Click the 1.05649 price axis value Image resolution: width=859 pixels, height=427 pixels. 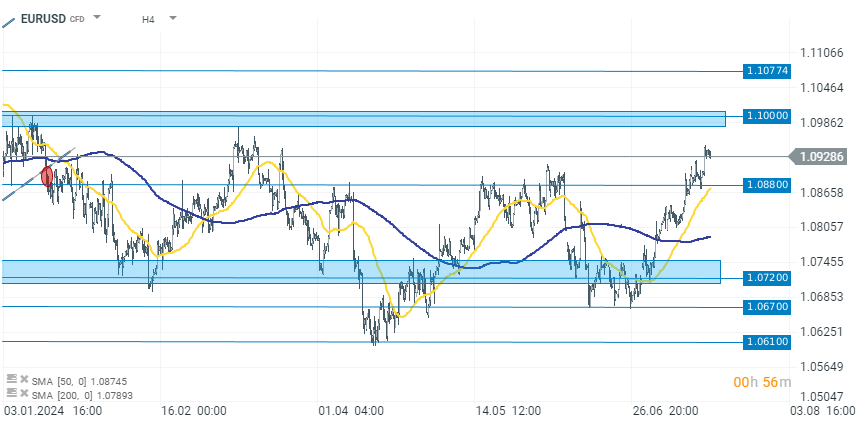(821, 366)
